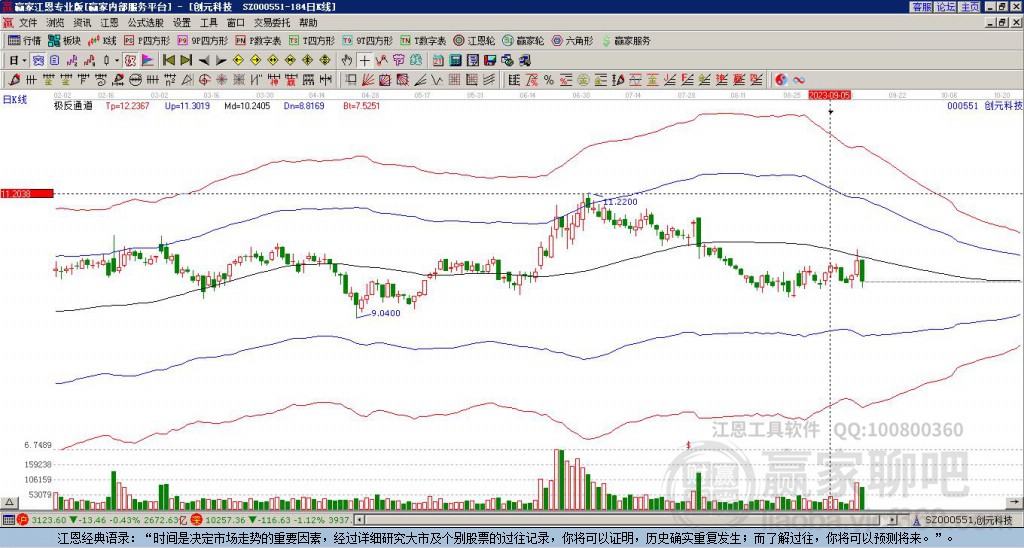Select the zigzag wave line tool
Screen dimensions: 1024x548
coord(436,80)
